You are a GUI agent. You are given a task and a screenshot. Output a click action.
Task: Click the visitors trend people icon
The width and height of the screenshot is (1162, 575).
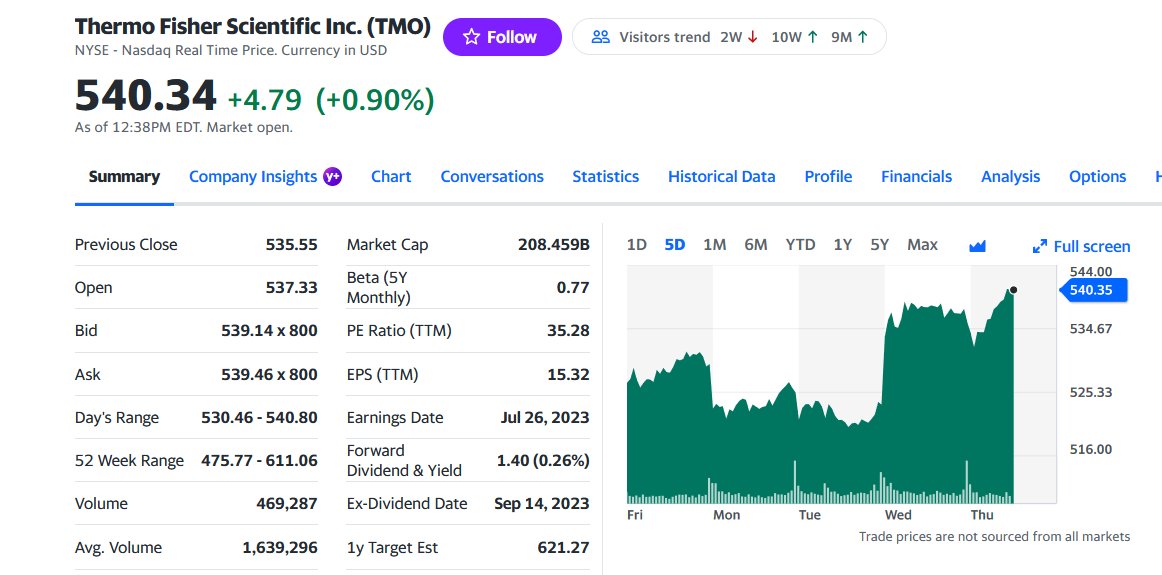pyautogui.click(x=600, y=37)
